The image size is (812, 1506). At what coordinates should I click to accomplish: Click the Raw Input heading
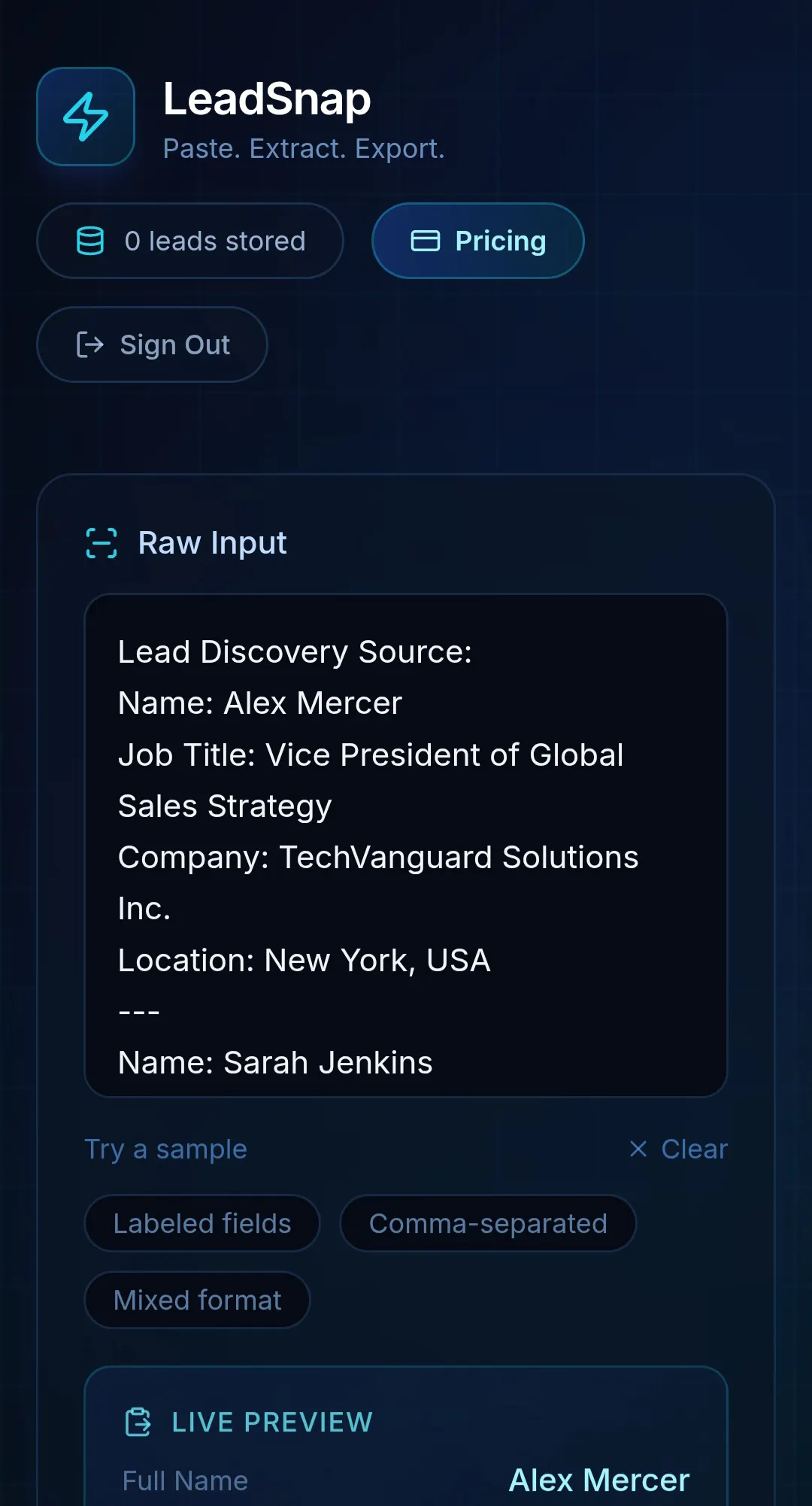pos(212,543)
